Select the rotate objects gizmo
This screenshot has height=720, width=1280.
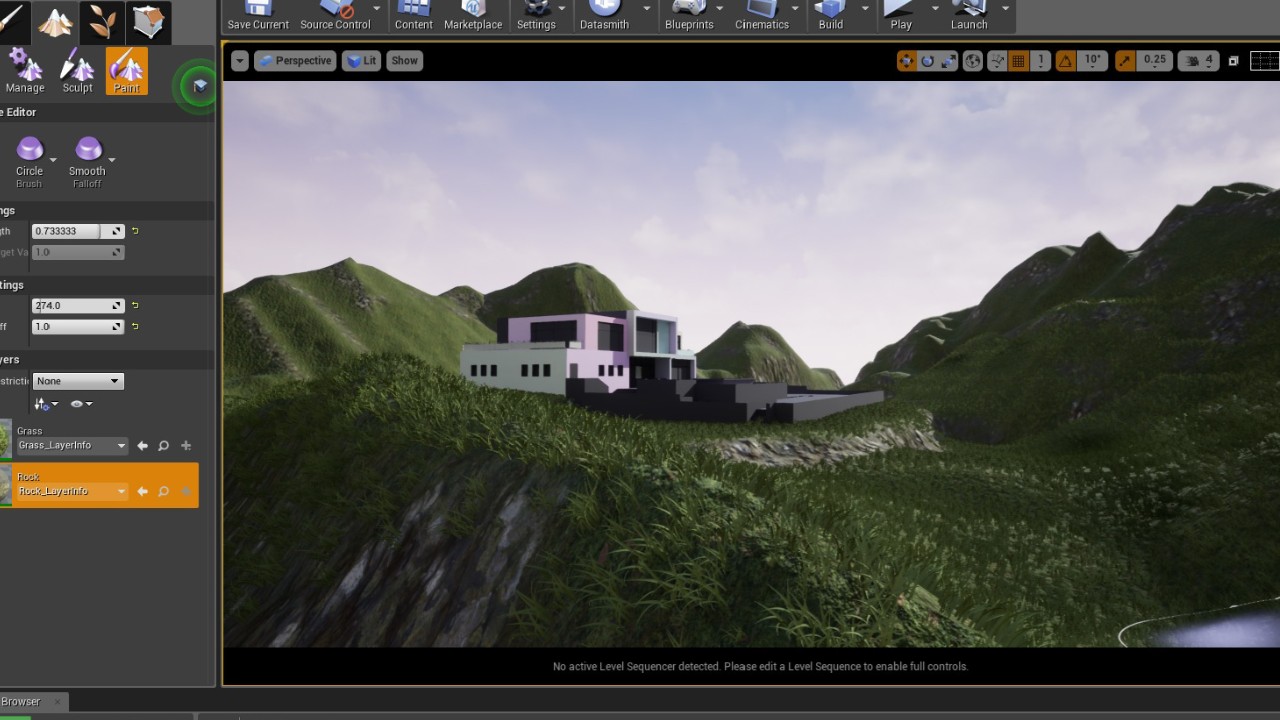coord(927,61)
